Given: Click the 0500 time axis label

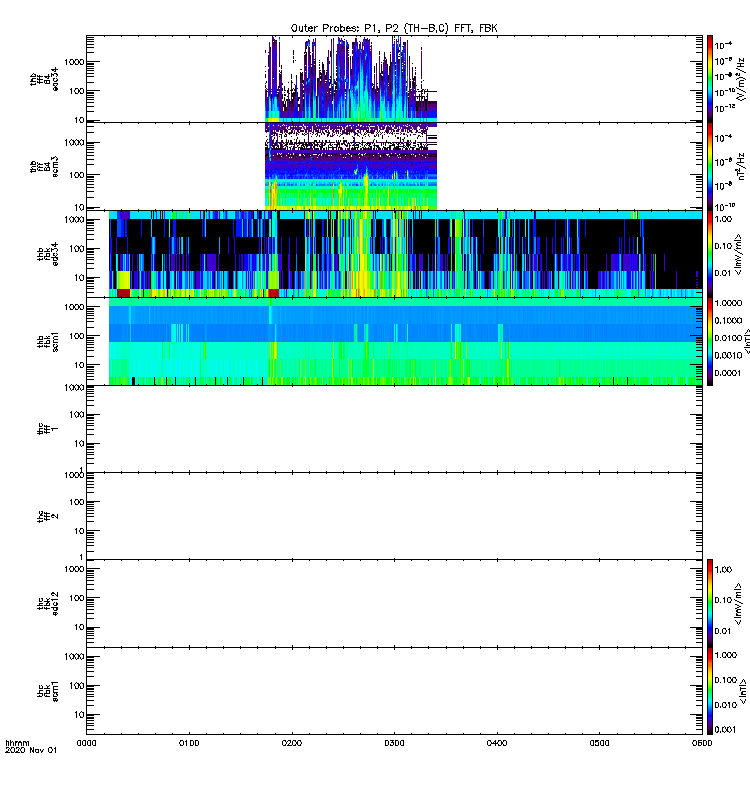Looking at the screenshot, I should [x=599, y=743].
